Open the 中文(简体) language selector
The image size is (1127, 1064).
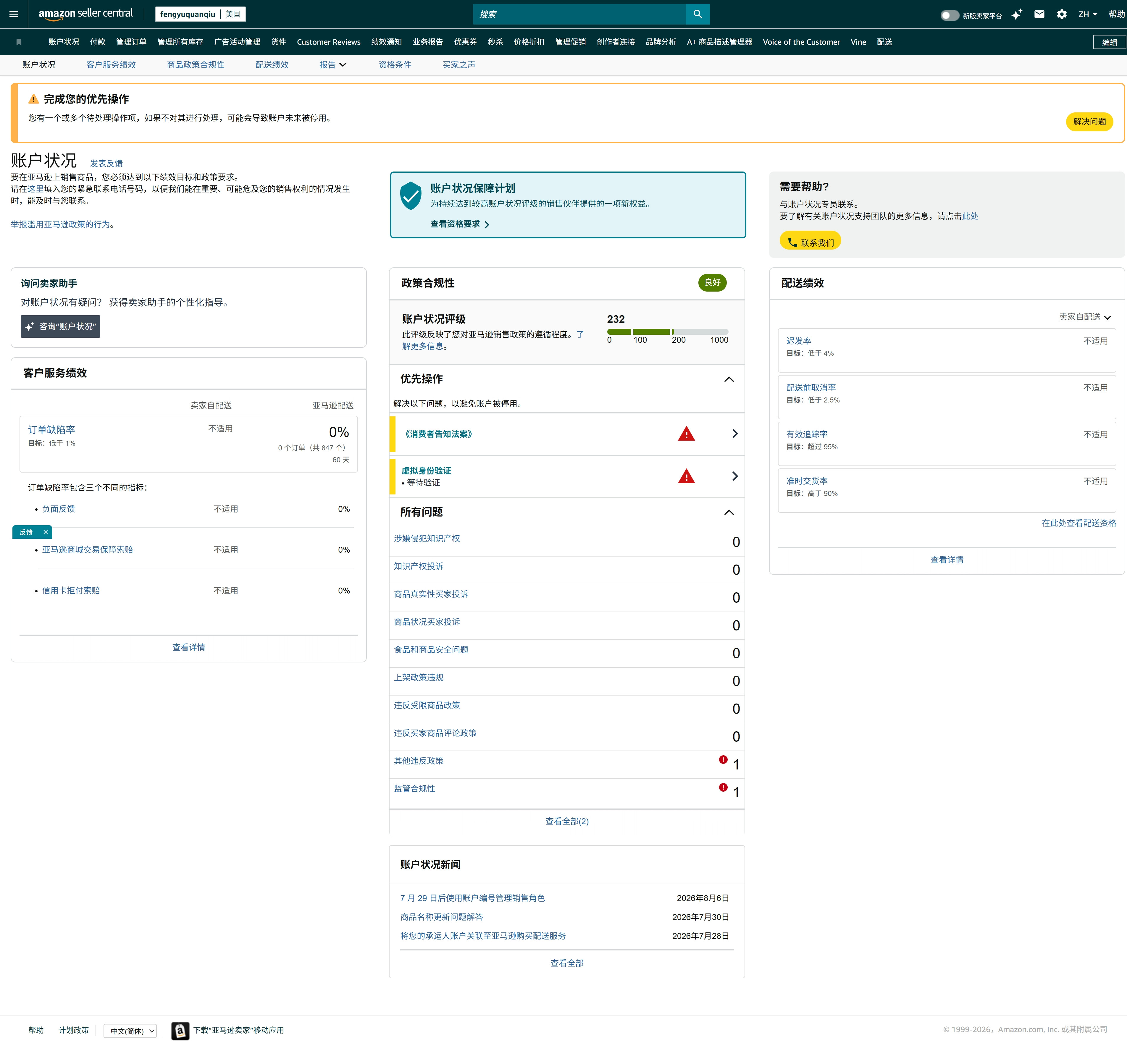(x=130, y=1031)
